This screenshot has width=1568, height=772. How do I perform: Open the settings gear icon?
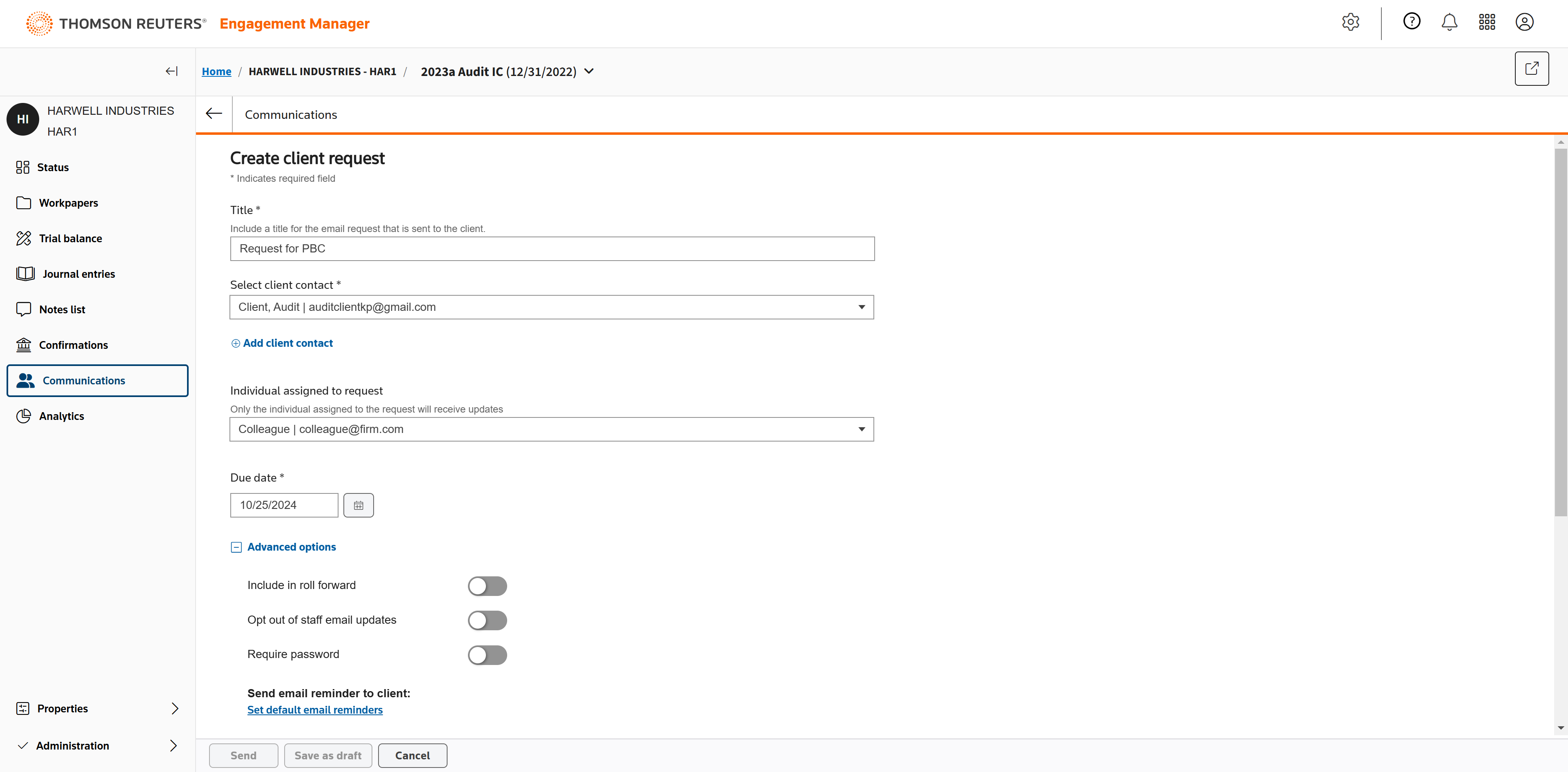point(1350,22)
